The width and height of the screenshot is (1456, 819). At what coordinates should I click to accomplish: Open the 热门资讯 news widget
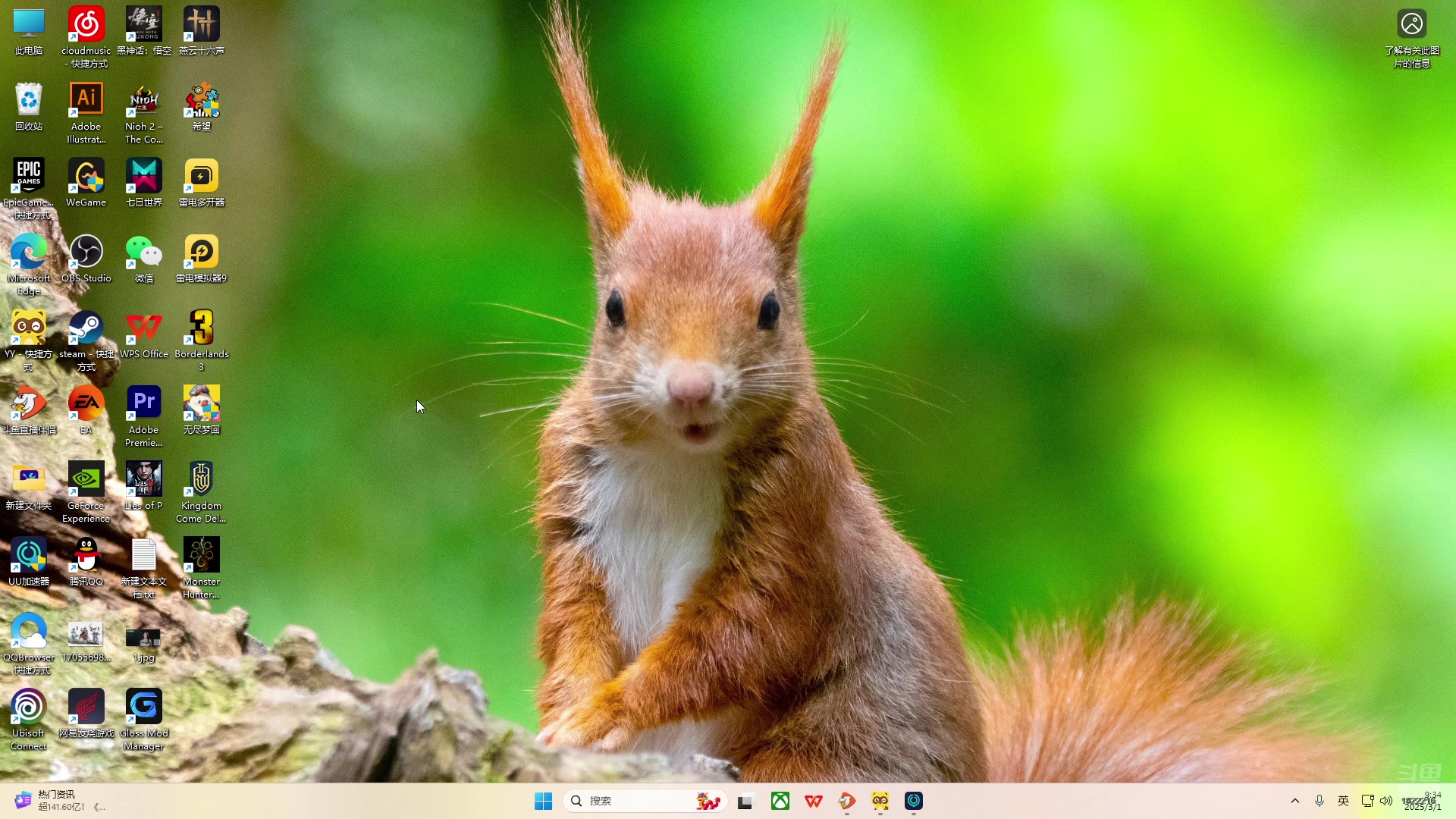pyautogui.click(x=61, y=801)
